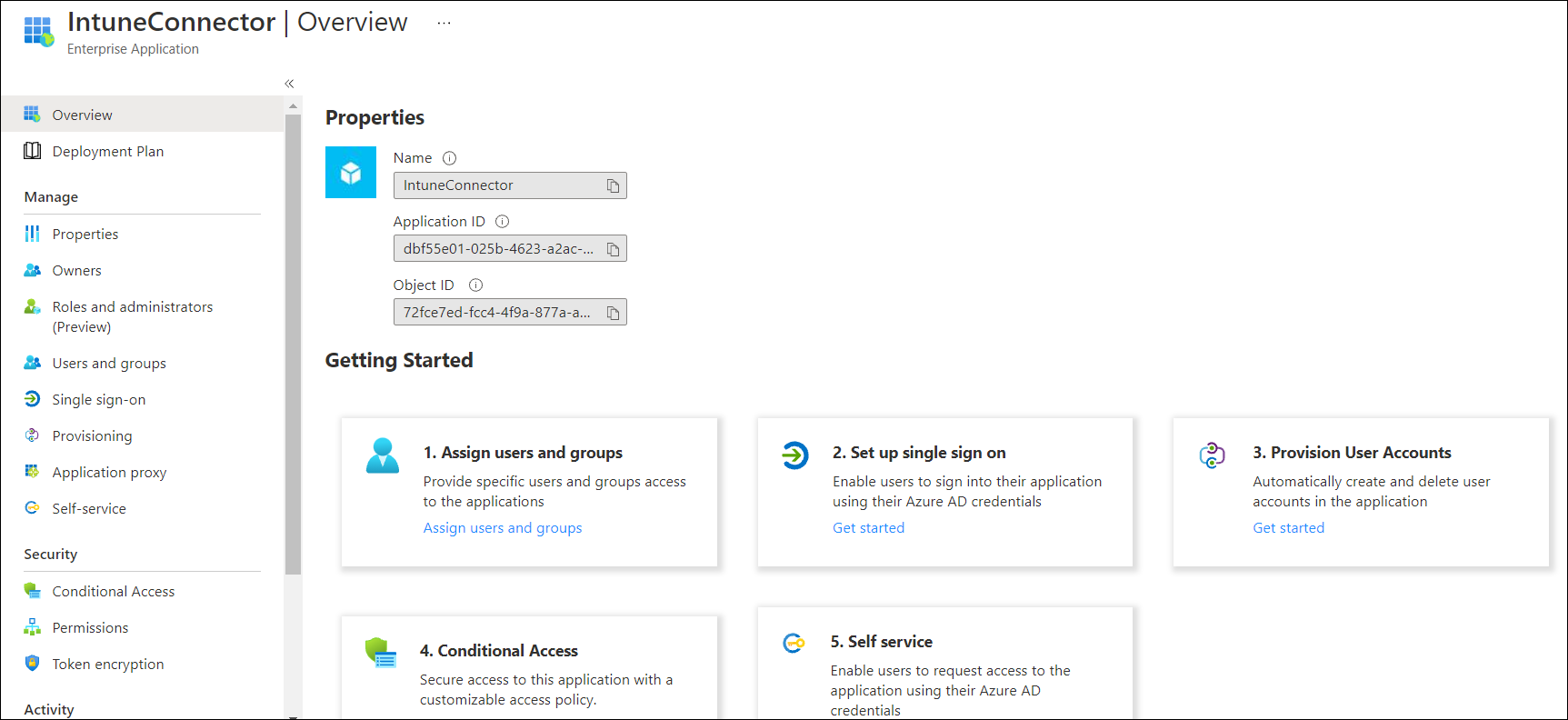
Task: Click the Provision User Accounts card icon
Action: [1212, 455]
